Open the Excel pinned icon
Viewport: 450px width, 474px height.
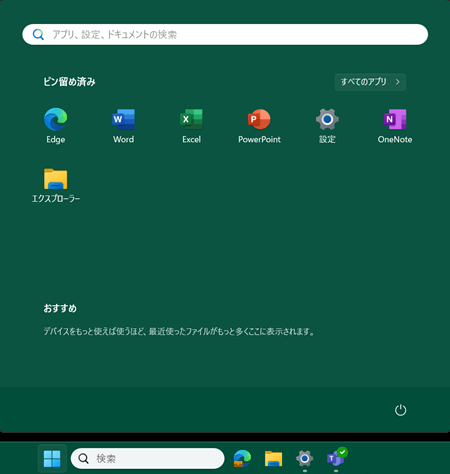click(191, 125)
